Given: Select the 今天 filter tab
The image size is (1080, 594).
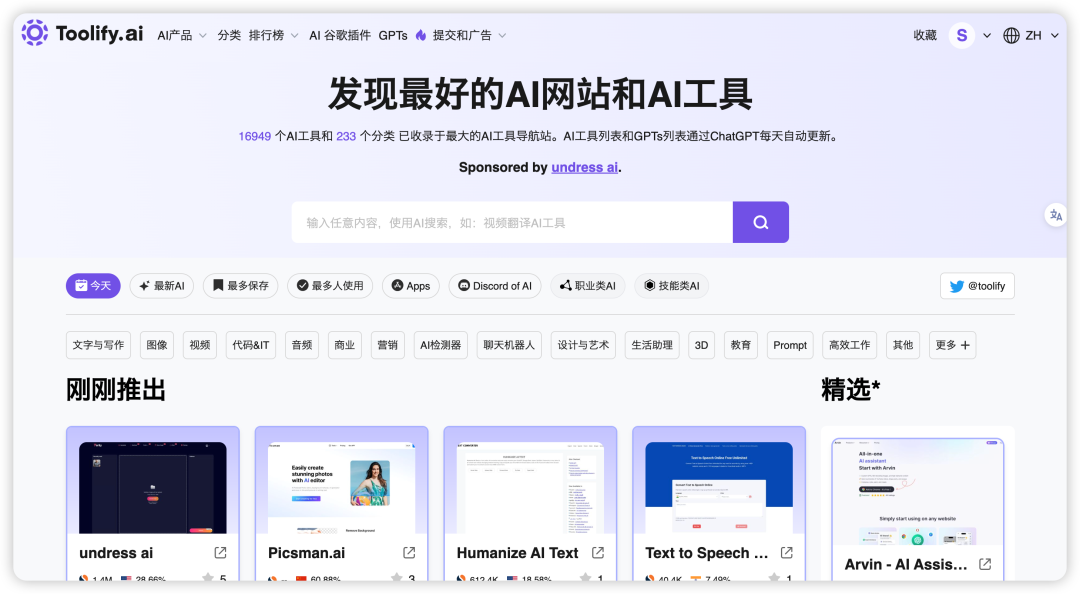Looking at the screenshot, I should (x=93, y=285).
